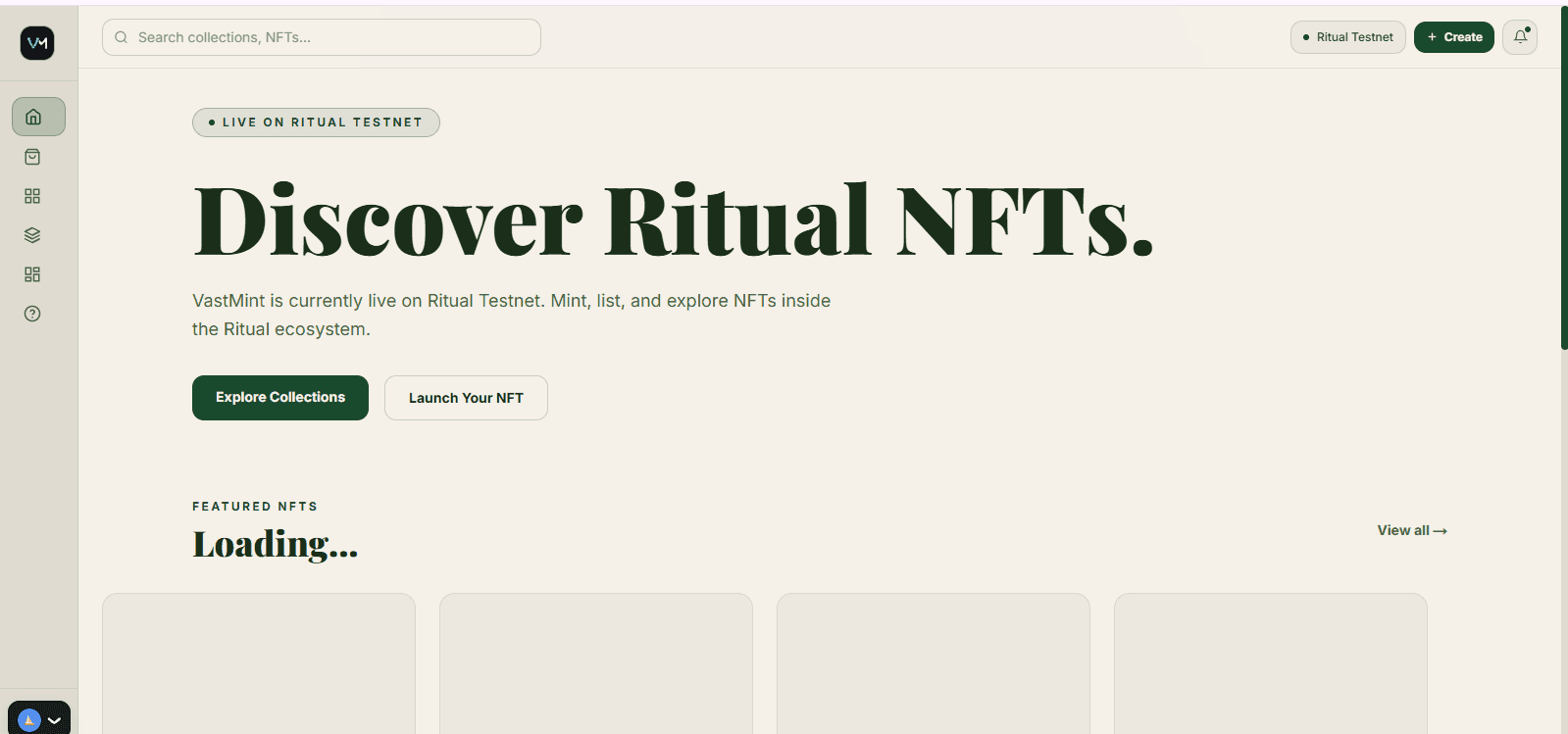Click the FEATURED NFTS label
The image size is (1568, 734).
click(x=255, y=507)
